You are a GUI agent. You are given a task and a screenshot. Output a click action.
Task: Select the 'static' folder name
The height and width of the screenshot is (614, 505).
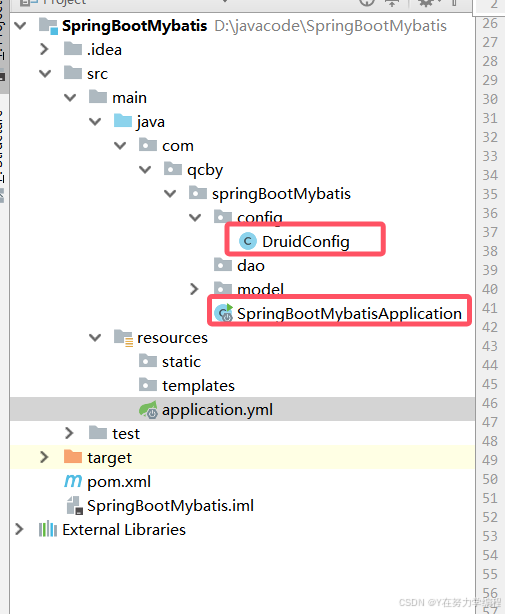181,361
